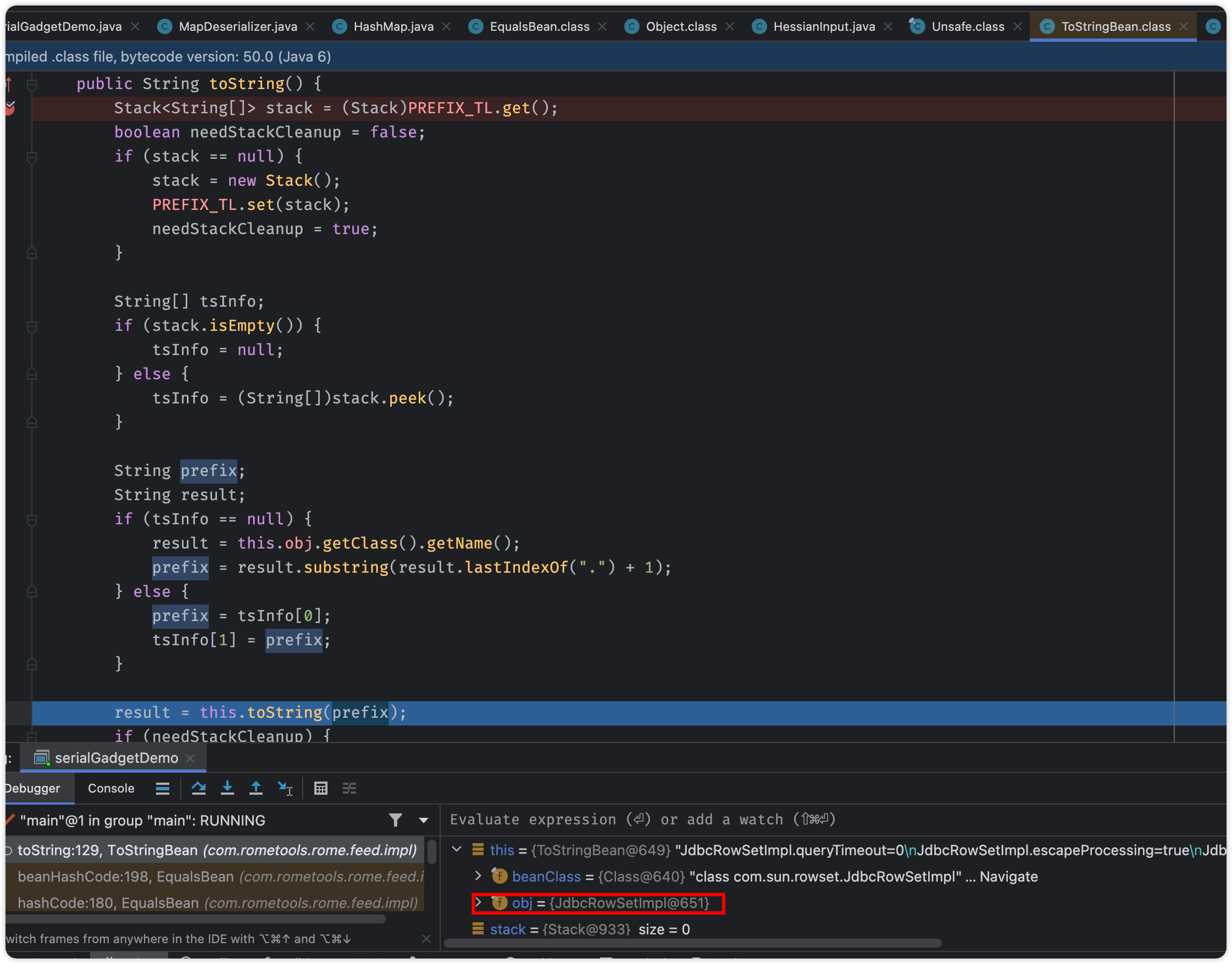The image size is (1232, 964).
Task: Click the frames list horizontal scrollbar
Action: coord(195,919)
